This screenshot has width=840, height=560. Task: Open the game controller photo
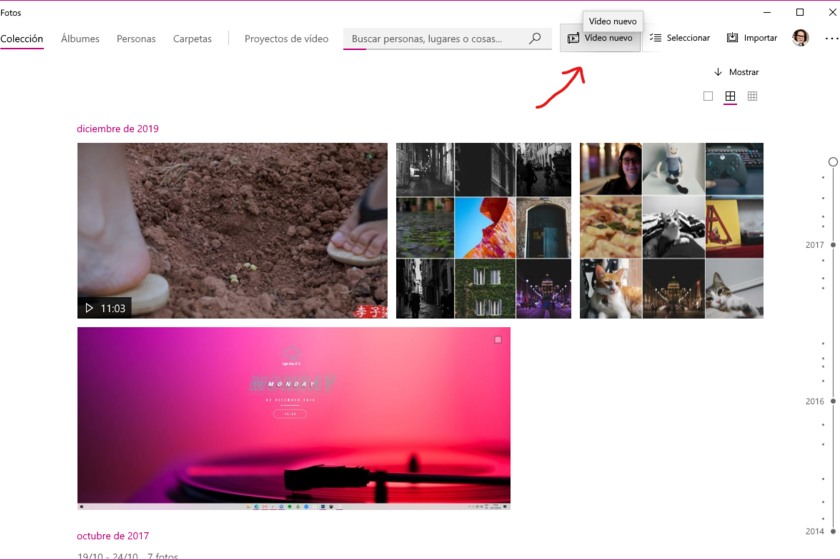coord(734,169)
